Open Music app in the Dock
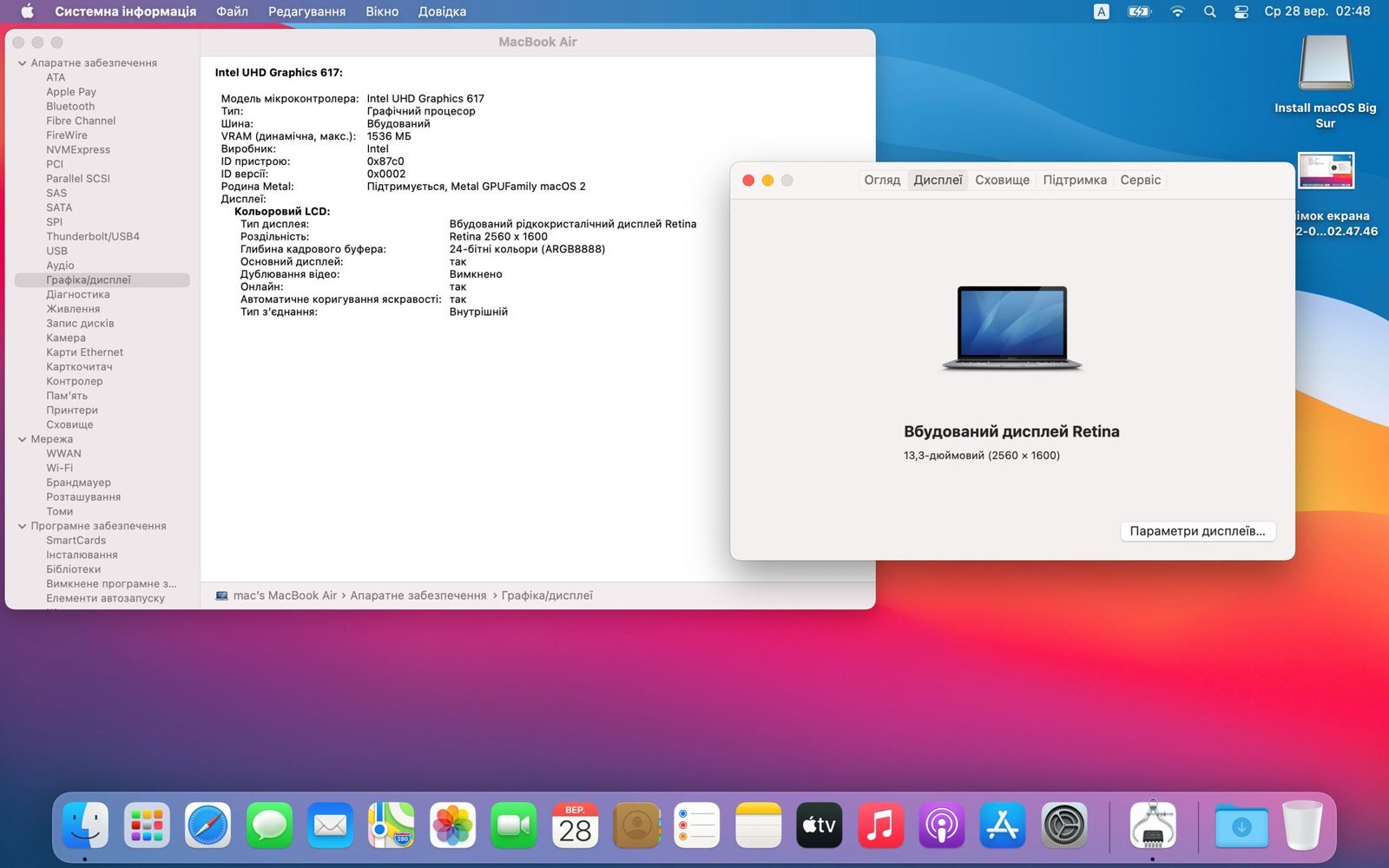Image resolution: width=1389 pixels, height=868 pixels. pos(880,825)
